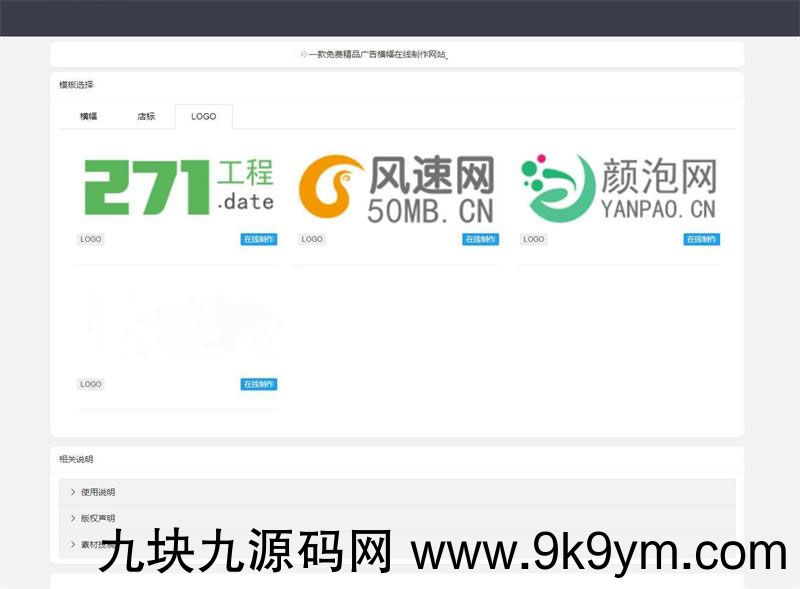Click 在线制作 under the 271工程 logo
This screenshot has height=589, width=800.
259,240
